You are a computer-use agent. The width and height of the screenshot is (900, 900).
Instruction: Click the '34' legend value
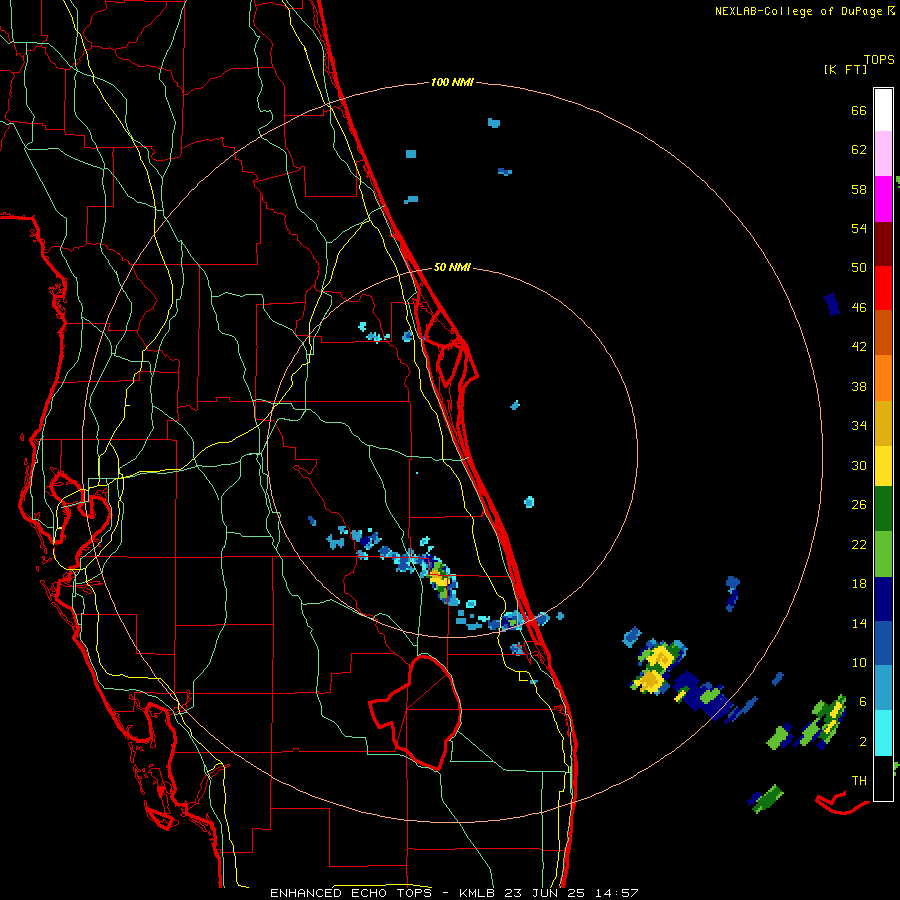tap(859, 426)
